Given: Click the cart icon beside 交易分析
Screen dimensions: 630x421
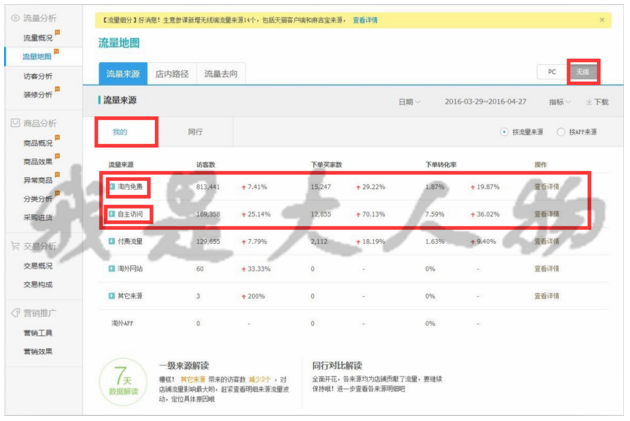Looking at the screenshot, I should (14, 245).
